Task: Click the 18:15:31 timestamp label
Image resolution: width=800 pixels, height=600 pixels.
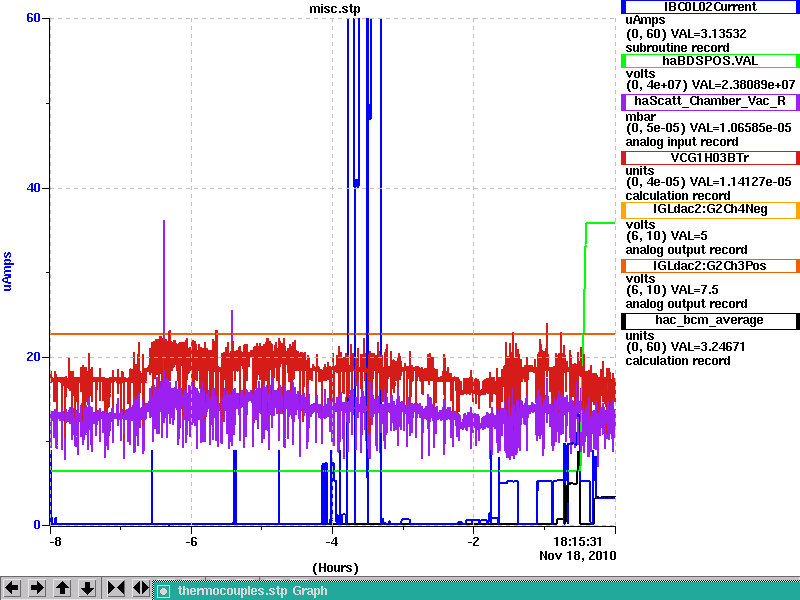Action: tap(578, 542)
